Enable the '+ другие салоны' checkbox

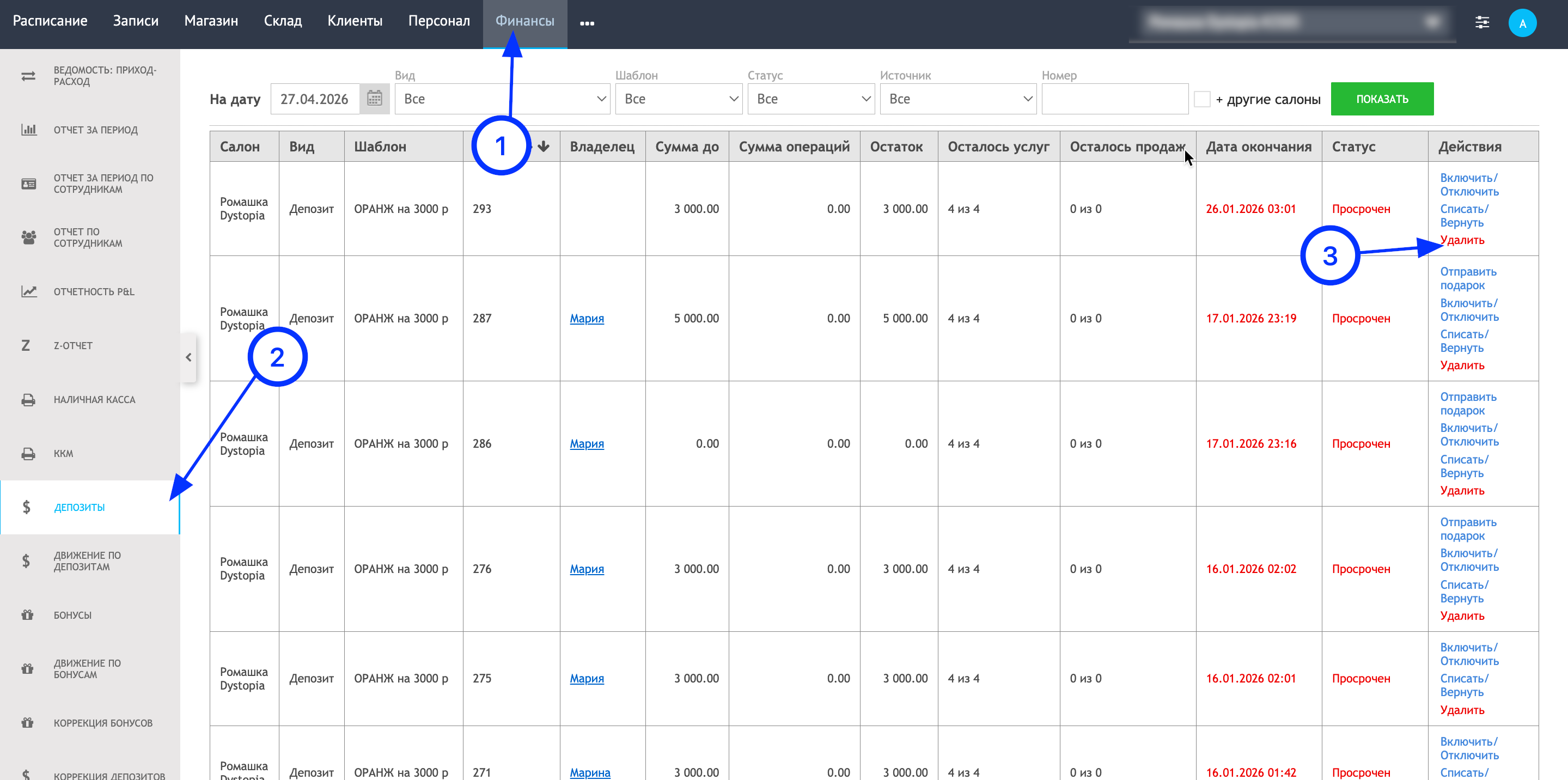coord(1202,99)
